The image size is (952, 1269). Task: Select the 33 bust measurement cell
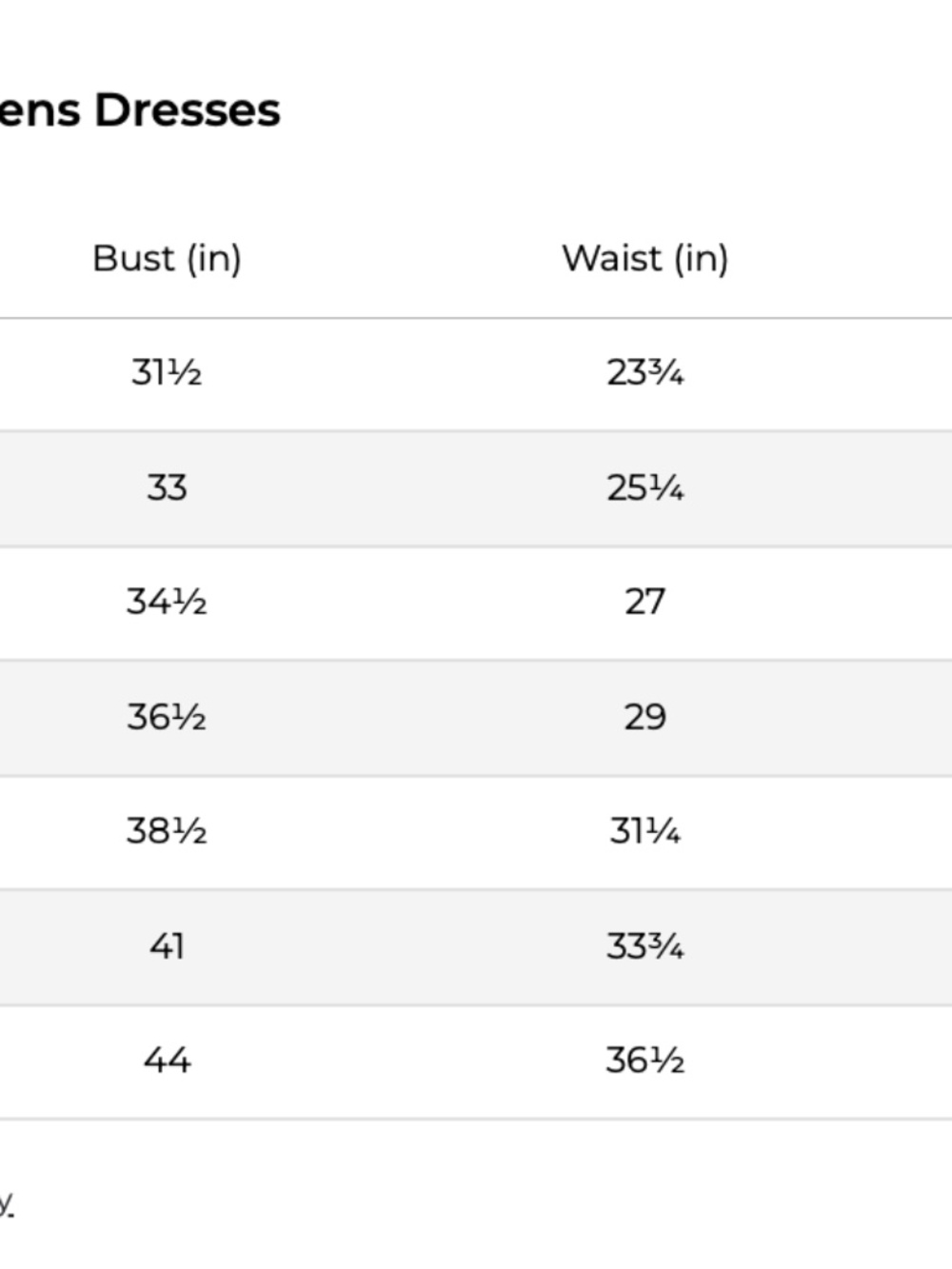tap(167, 487)
